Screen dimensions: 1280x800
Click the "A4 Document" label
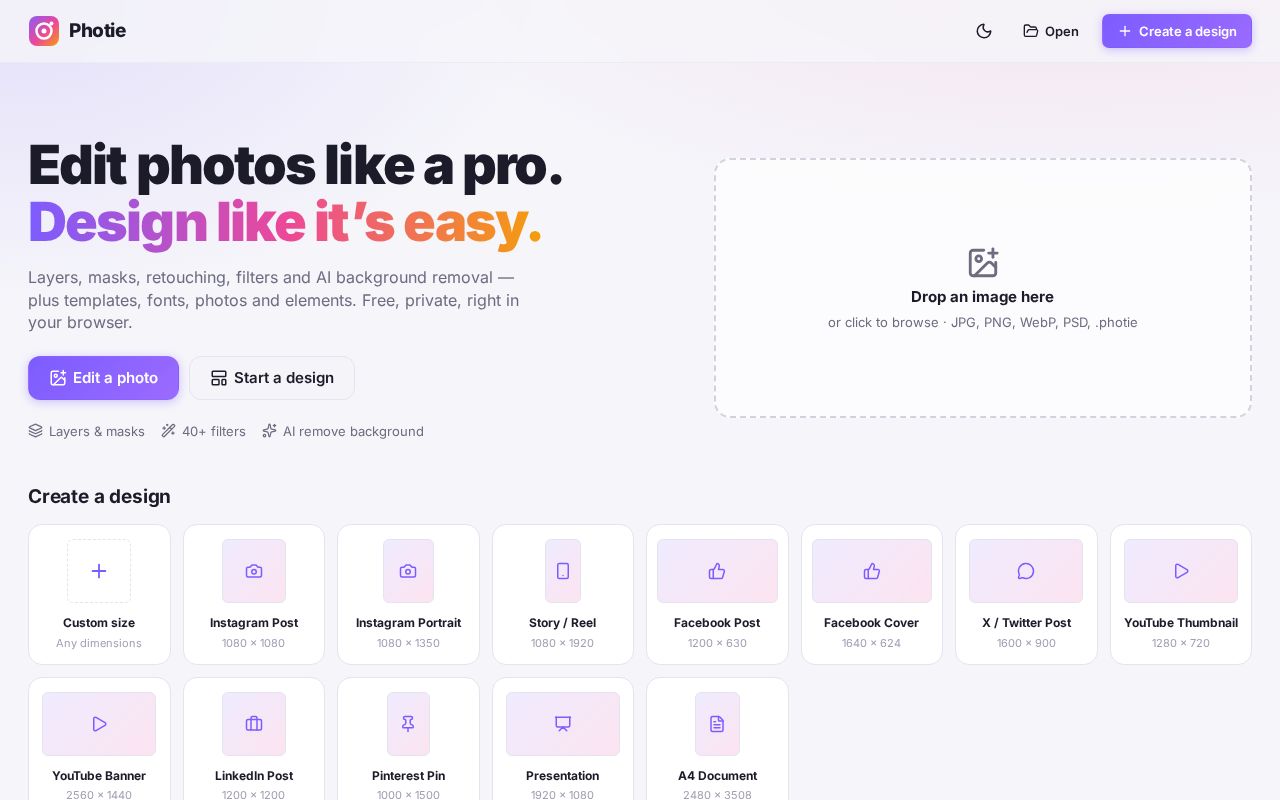pos(717,776)
